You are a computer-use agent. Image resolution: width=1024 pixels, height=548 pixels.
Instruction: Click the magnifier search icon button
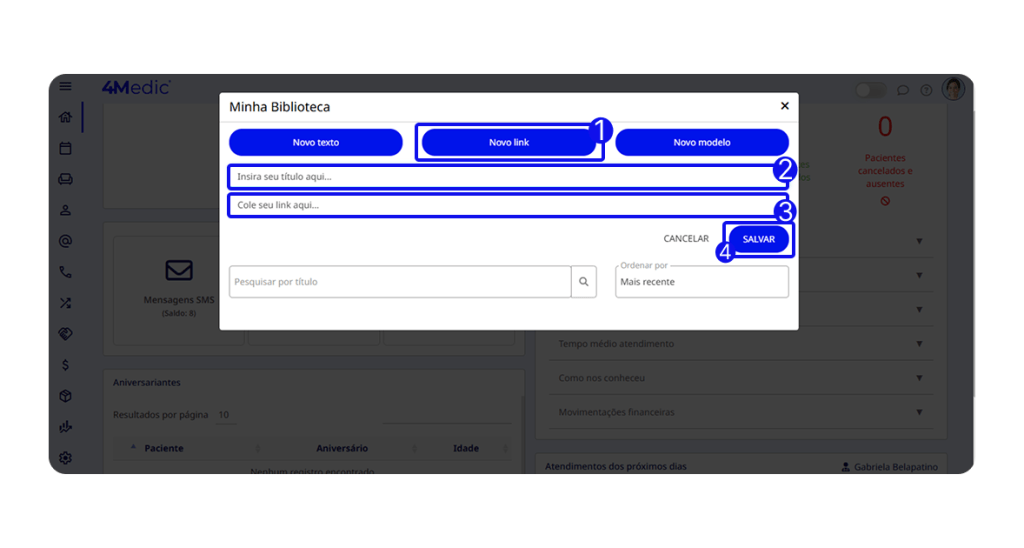pyautogui.click(x=584, y=282)
